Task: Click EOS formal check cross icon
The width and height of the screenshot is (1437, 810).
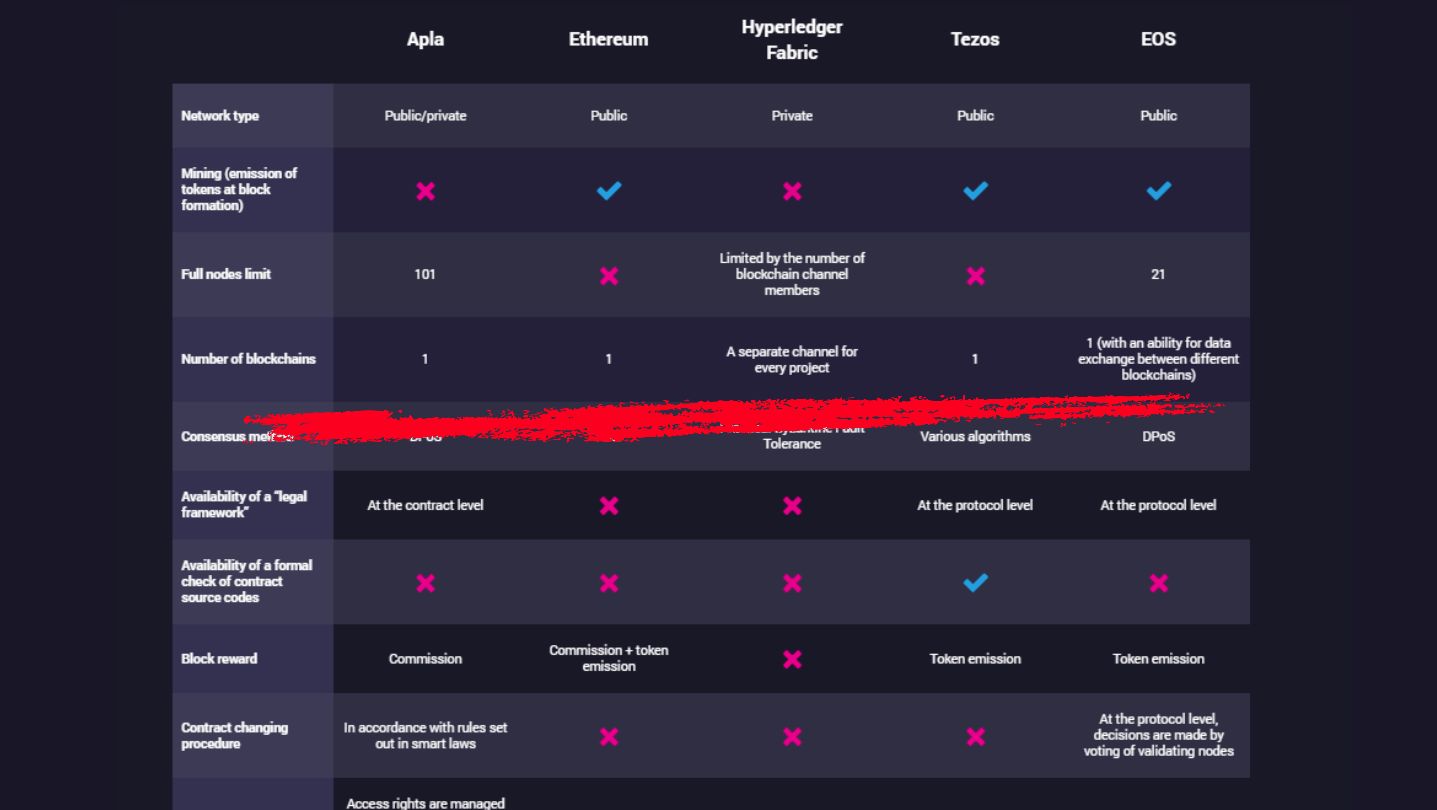Action: point(1158,582)
